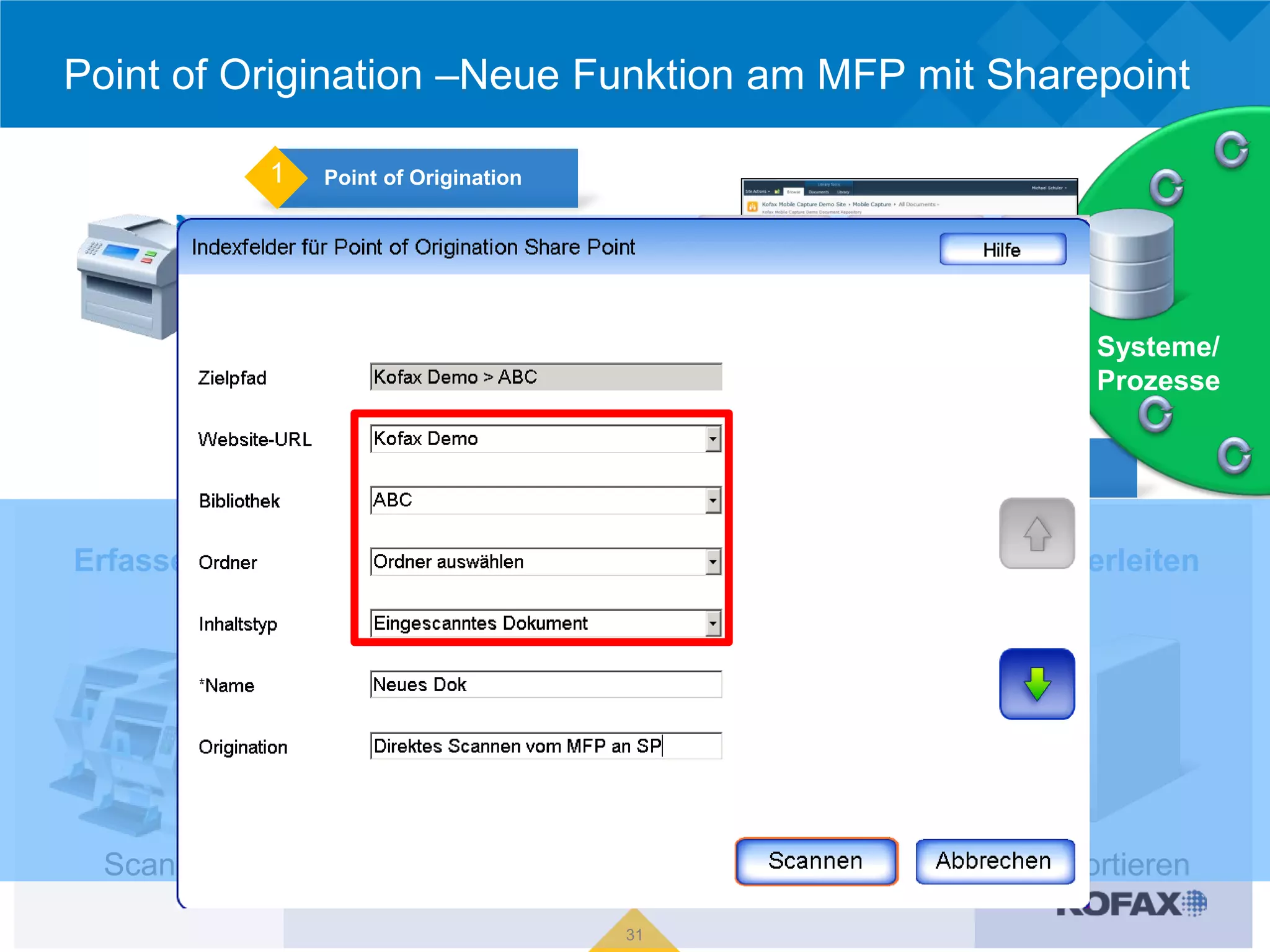Click the *Name label
Screen dimensions: 1270x952
coord(226,685)
